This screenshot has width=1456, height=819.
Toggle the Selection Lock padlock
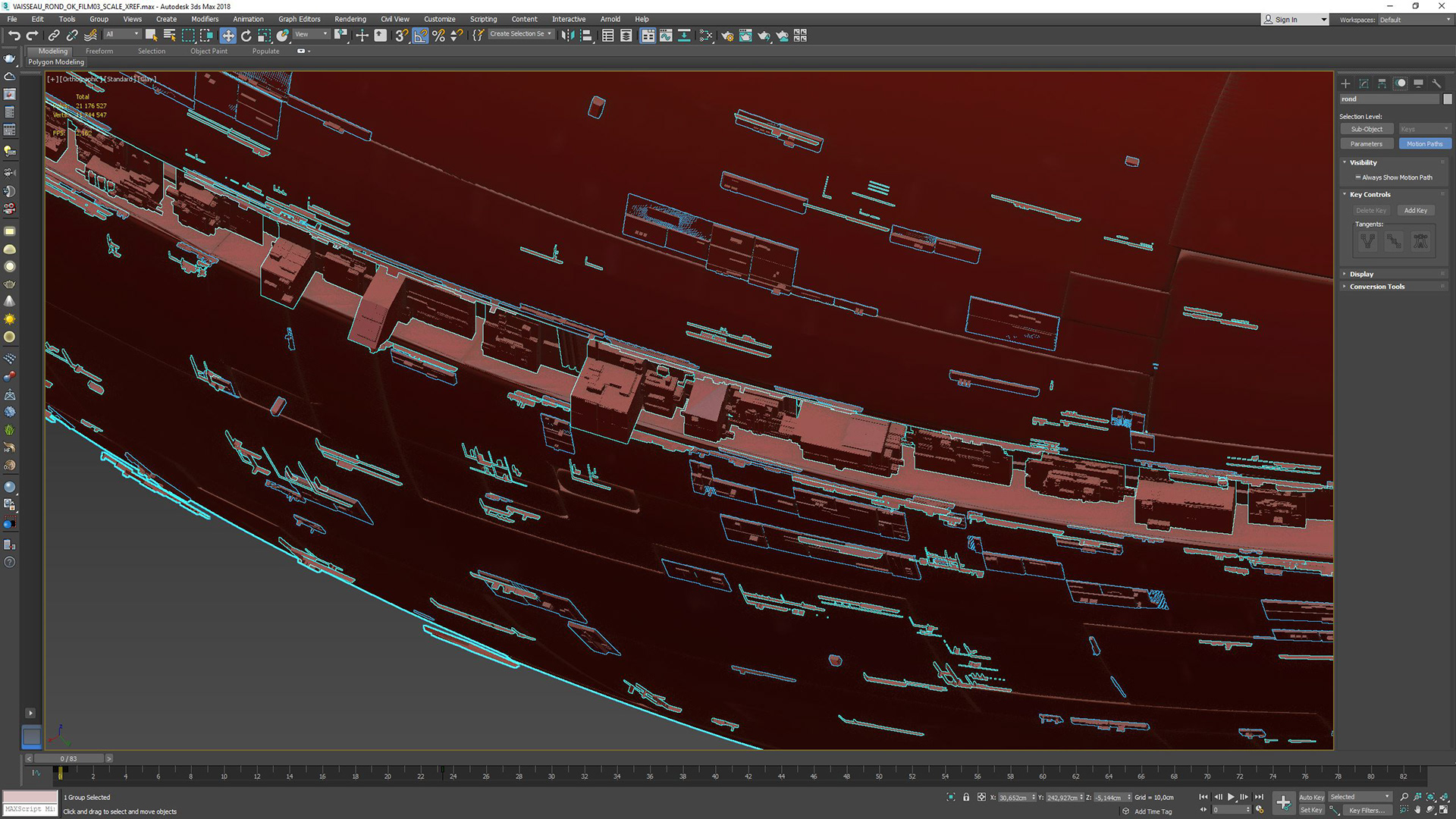point(966,797)
